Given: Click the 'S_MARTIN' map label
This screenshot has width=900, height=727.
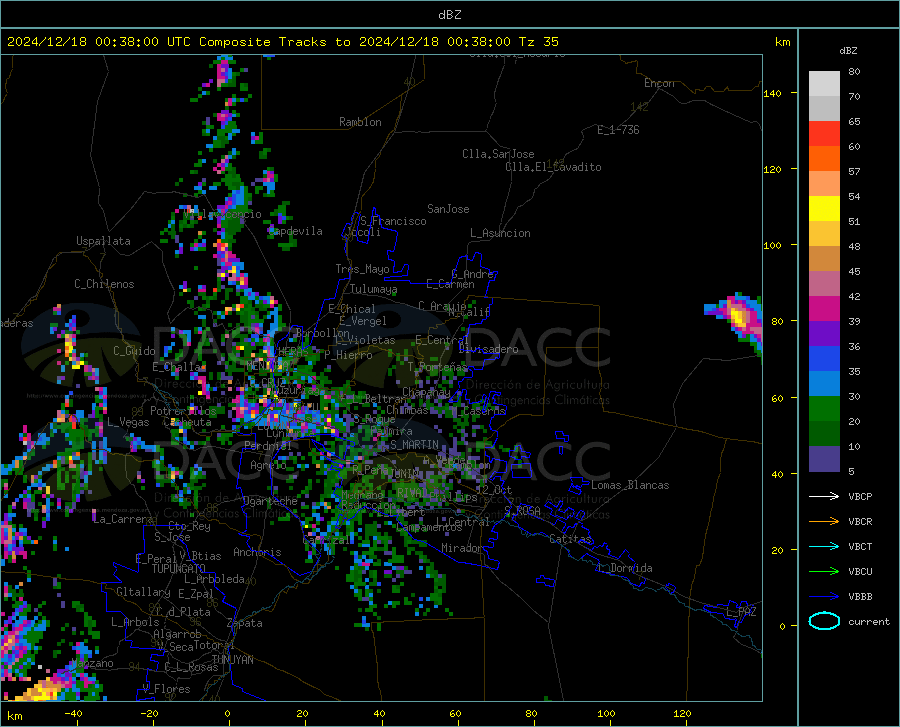Looking at the screenshot, I should coord(414,445).
